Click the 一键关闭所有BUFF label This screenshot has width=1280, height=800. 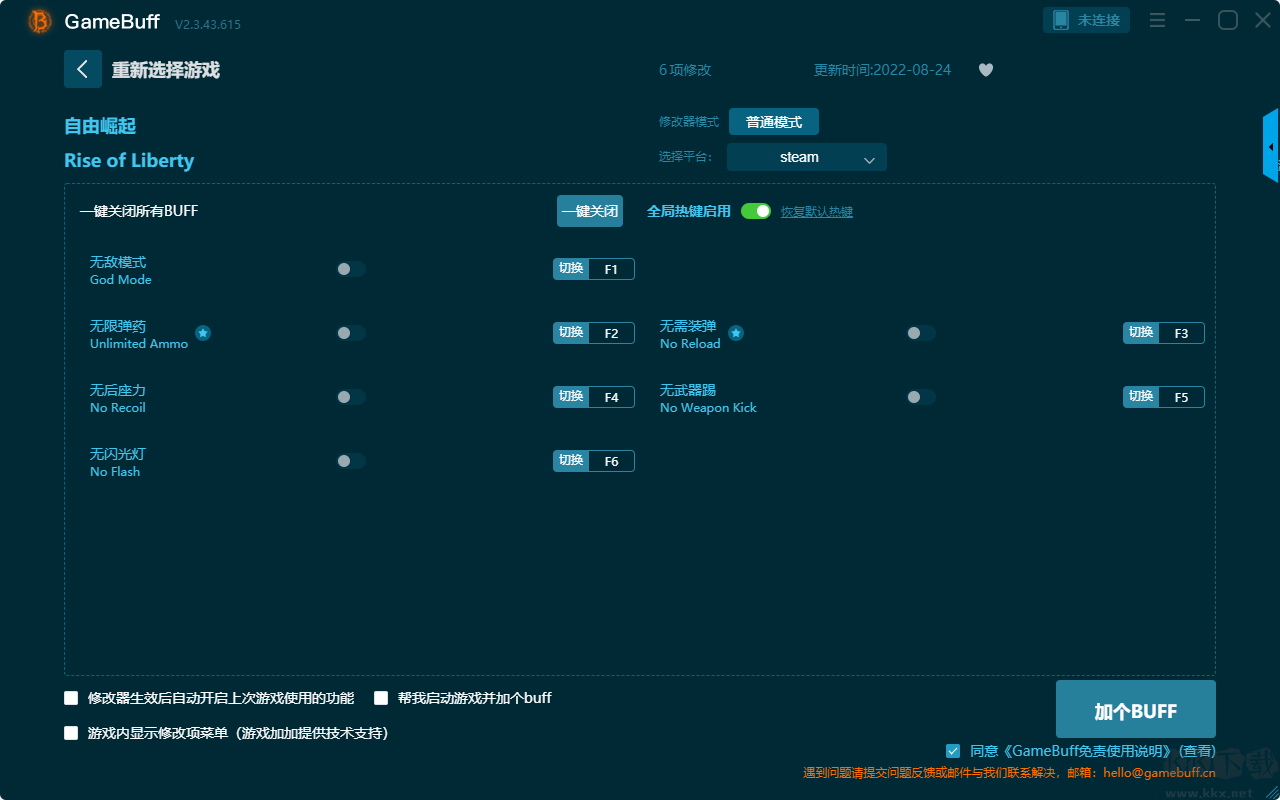pyautogui.click(x=139, y=211)
